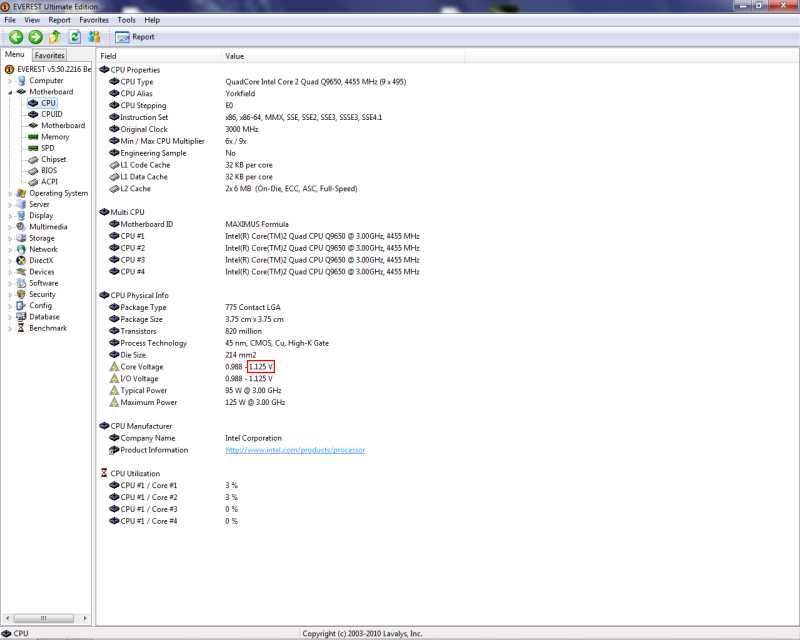Collapse the Motherboard tree node
Screen dimensions: 800x640
click(x=10, y=92)
